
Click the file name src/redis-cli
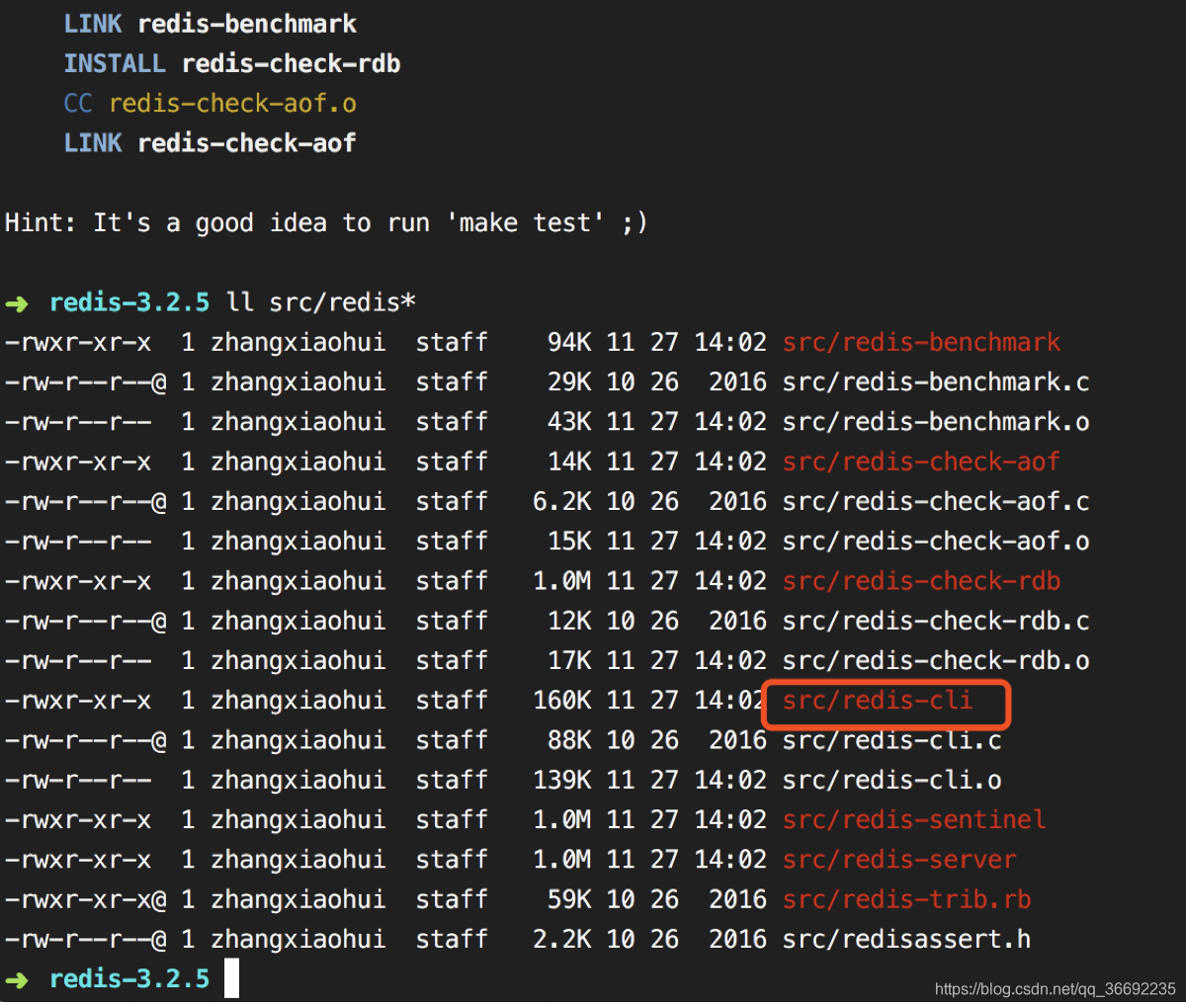click(878, 701)
